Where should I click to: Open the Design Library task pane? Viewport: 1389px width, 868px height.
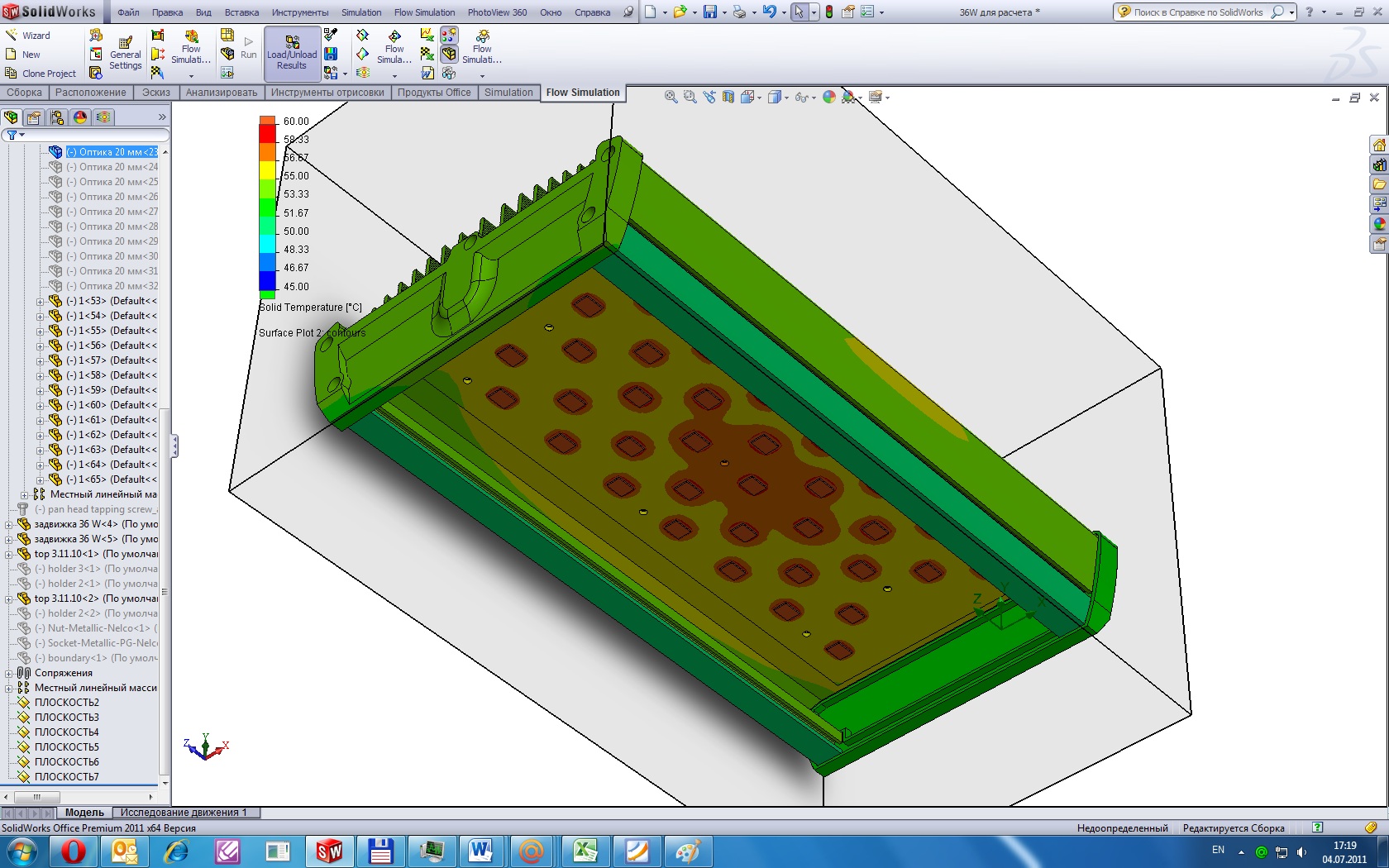tap(1379, 165)
